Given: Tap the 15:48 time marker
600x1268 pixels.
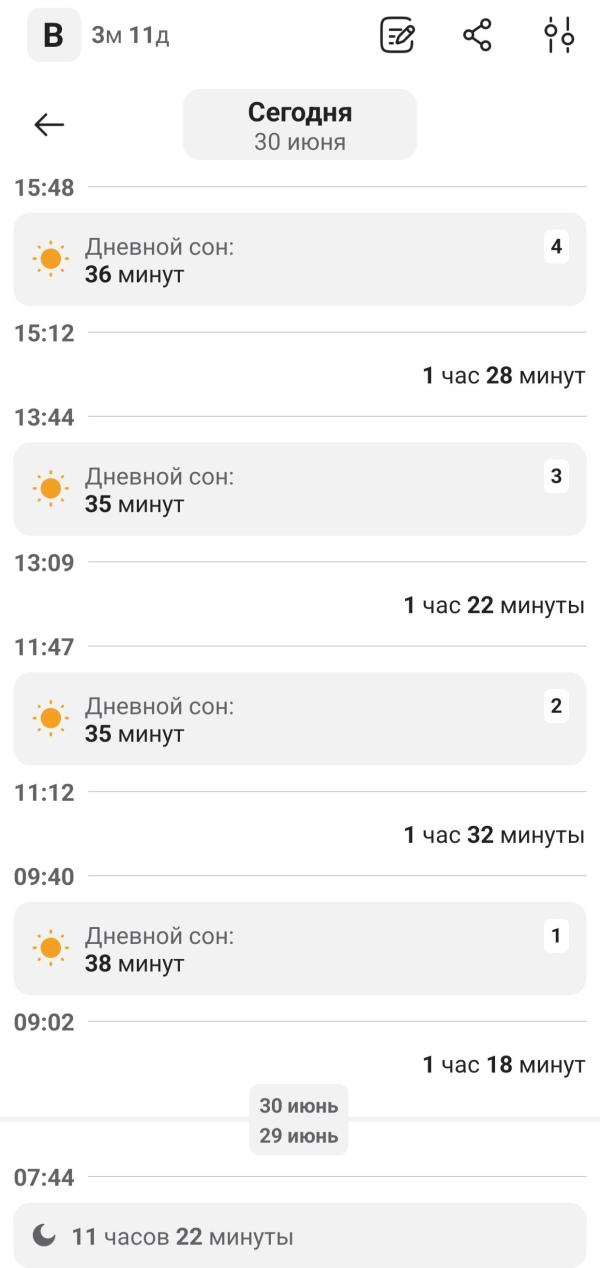Looking at the screenshot, I should [x=44, y=187].
